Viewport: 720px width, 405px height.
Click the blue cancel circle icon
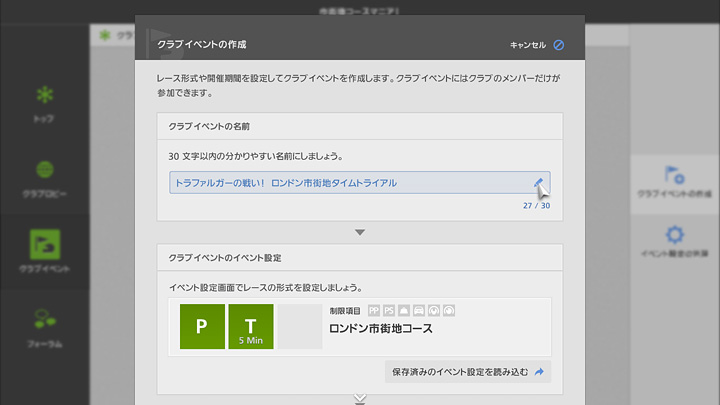coord(559,45)
